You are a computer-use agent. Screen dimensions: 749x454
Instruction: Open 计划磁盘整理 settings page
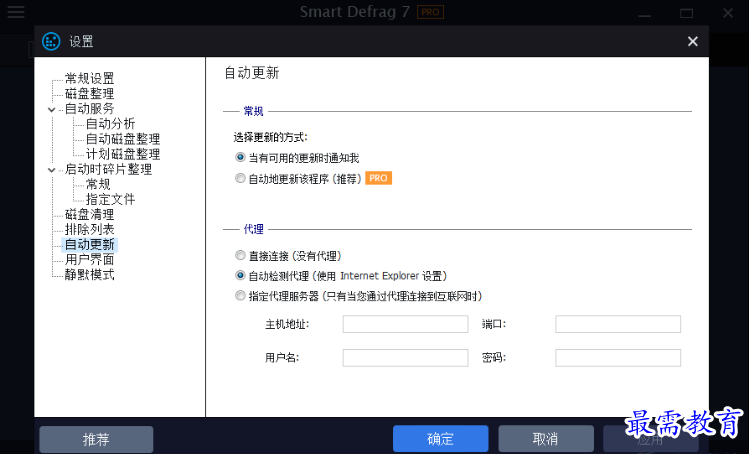[123, 154]
